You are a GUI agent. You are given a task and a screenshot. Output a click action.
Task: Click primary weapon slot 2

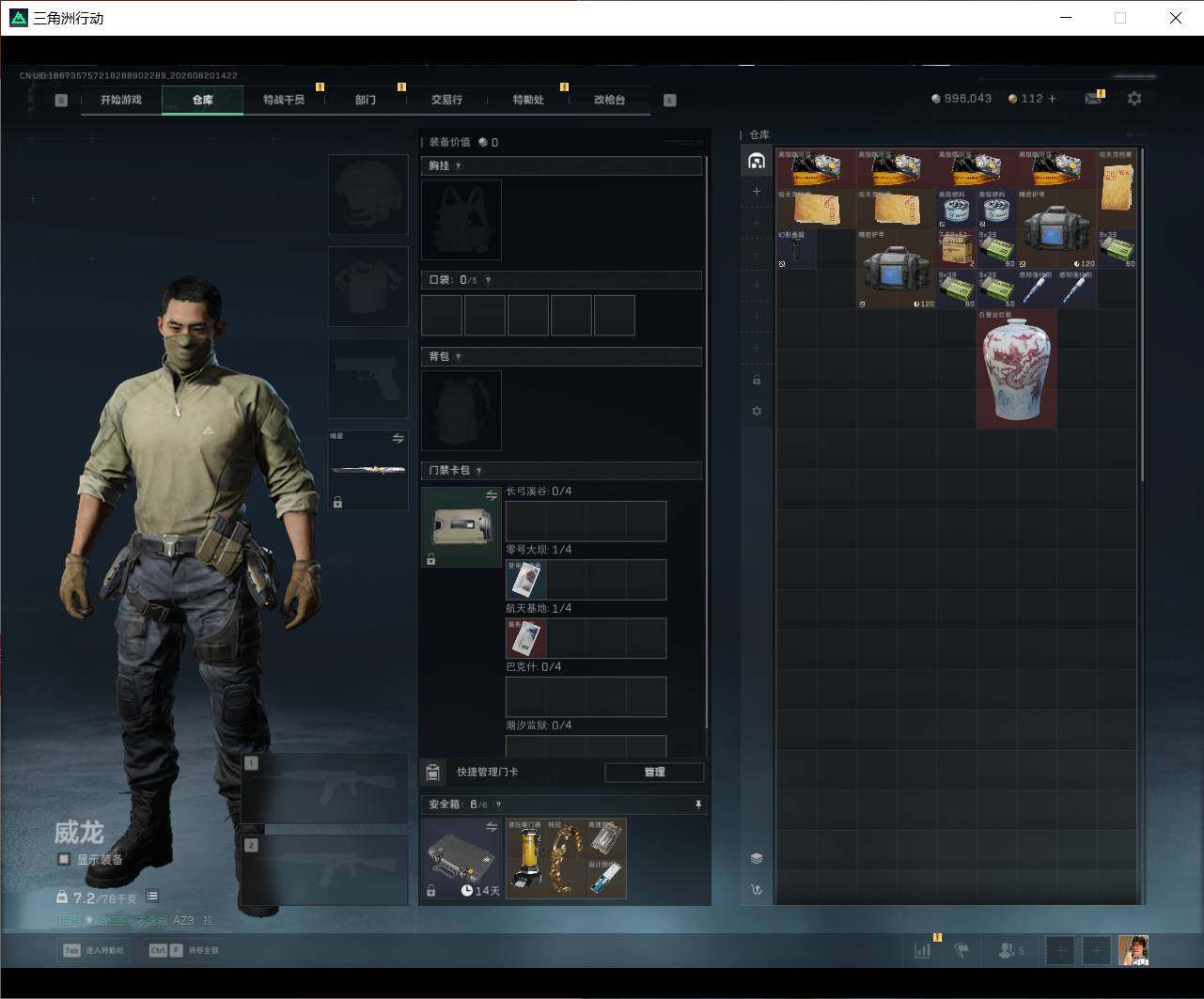[x=324, y=871]
